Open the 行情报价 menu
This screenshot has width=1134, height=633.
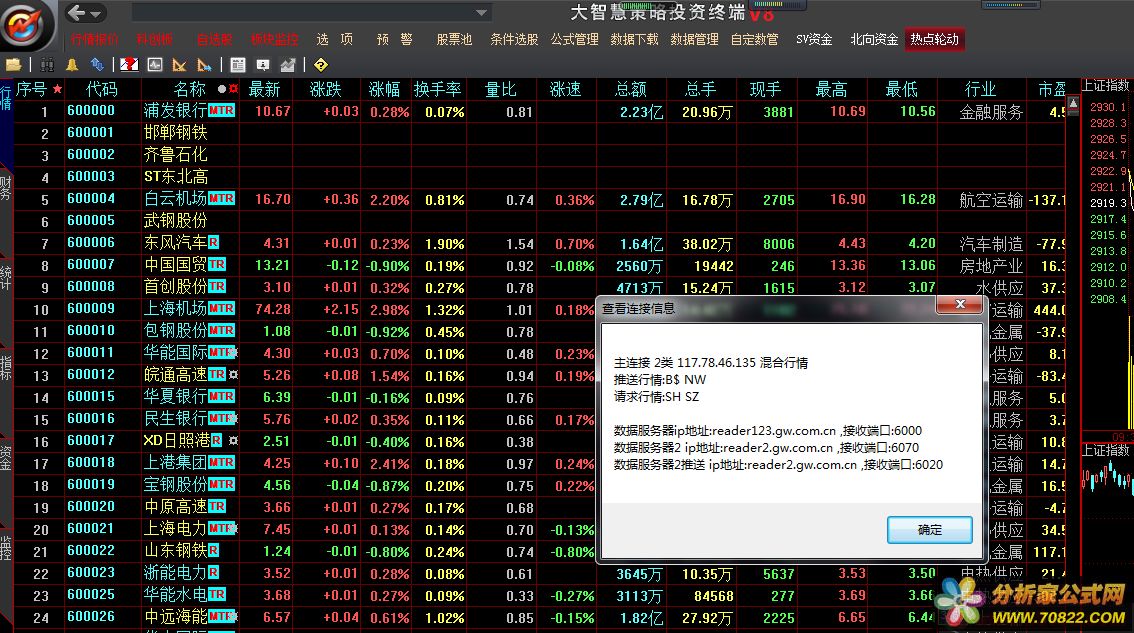pyautogui.click(x=95, y=39)
